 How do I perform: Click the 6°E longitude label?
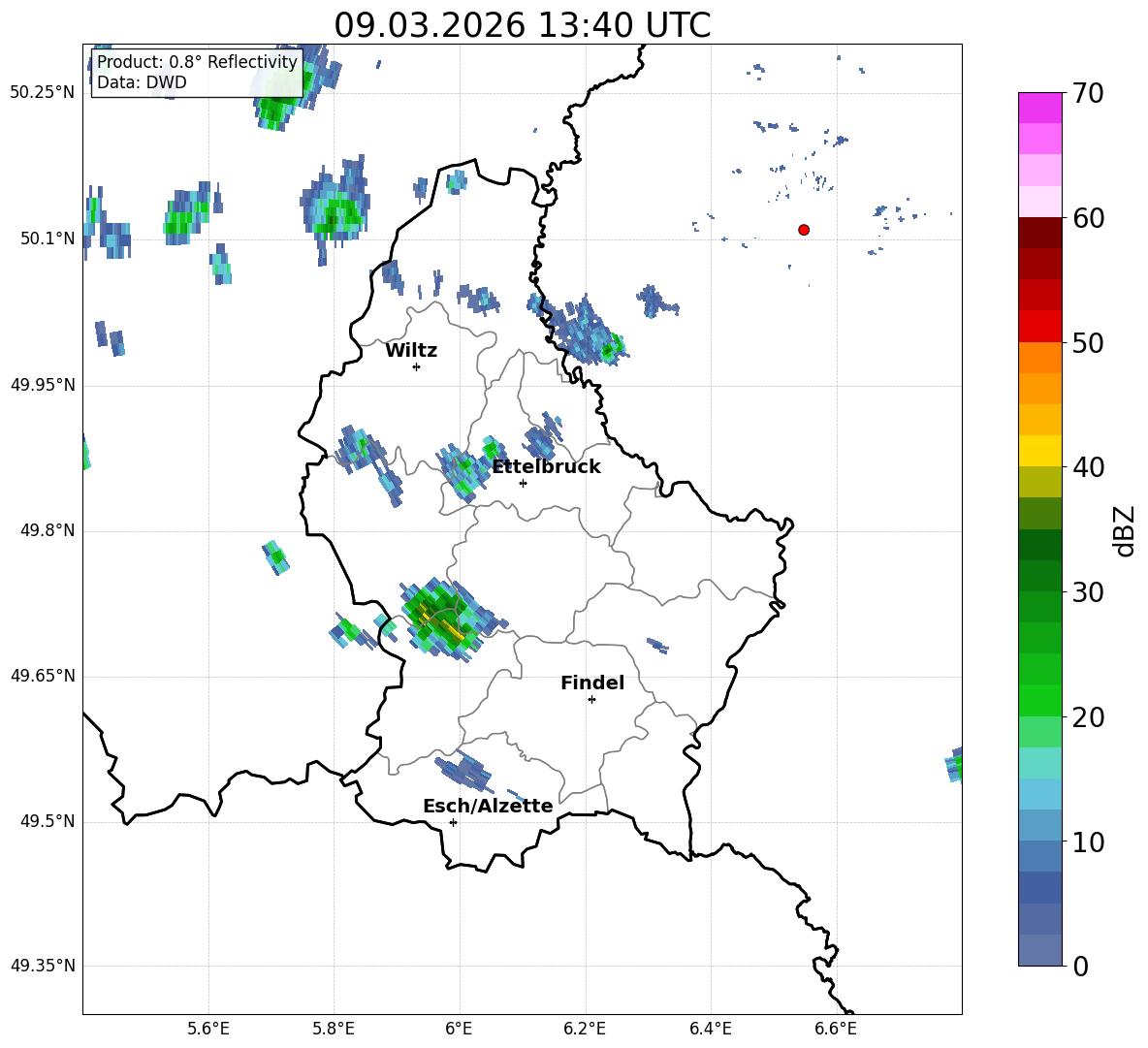pos(459,1029)
